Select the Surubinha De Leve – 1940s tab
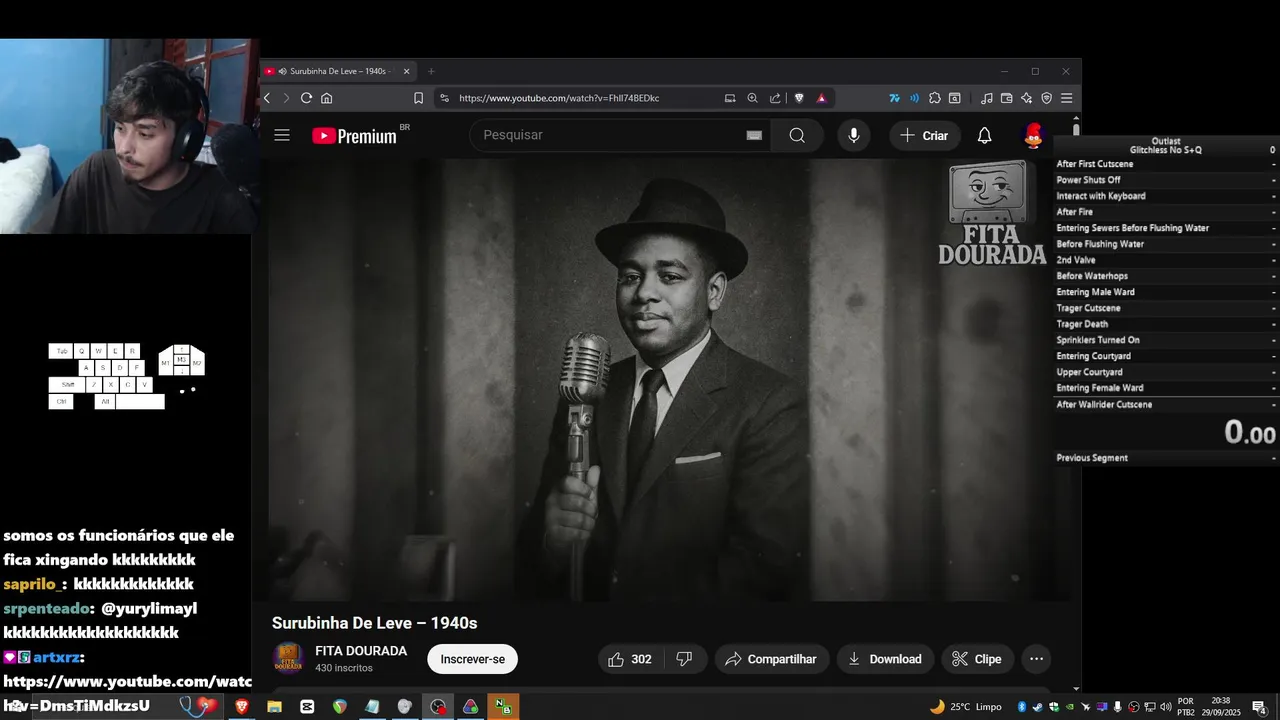 (338, 71)
